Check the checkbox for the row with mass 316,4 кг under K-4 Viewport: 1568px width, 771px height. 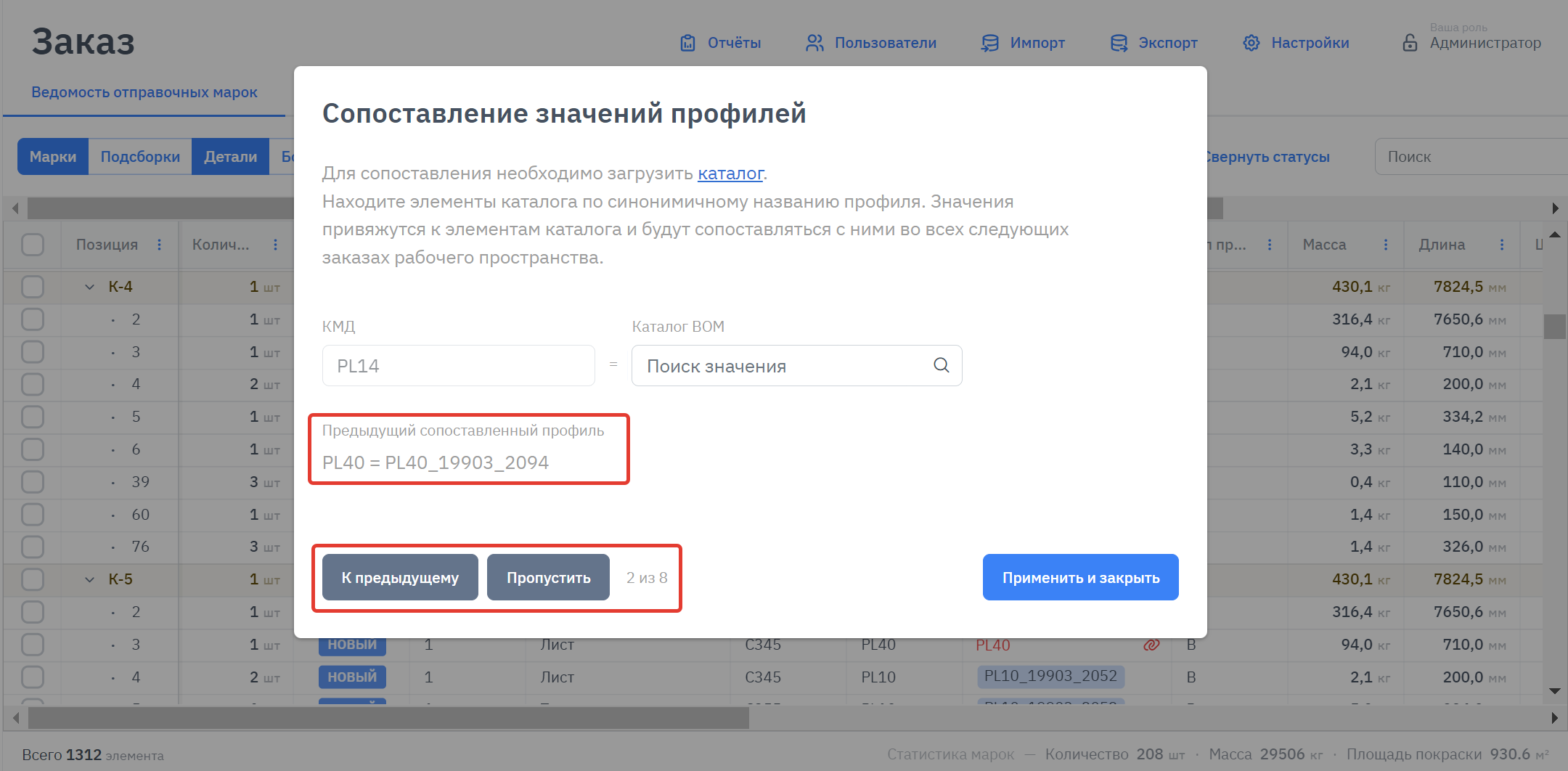pos(33,319)
